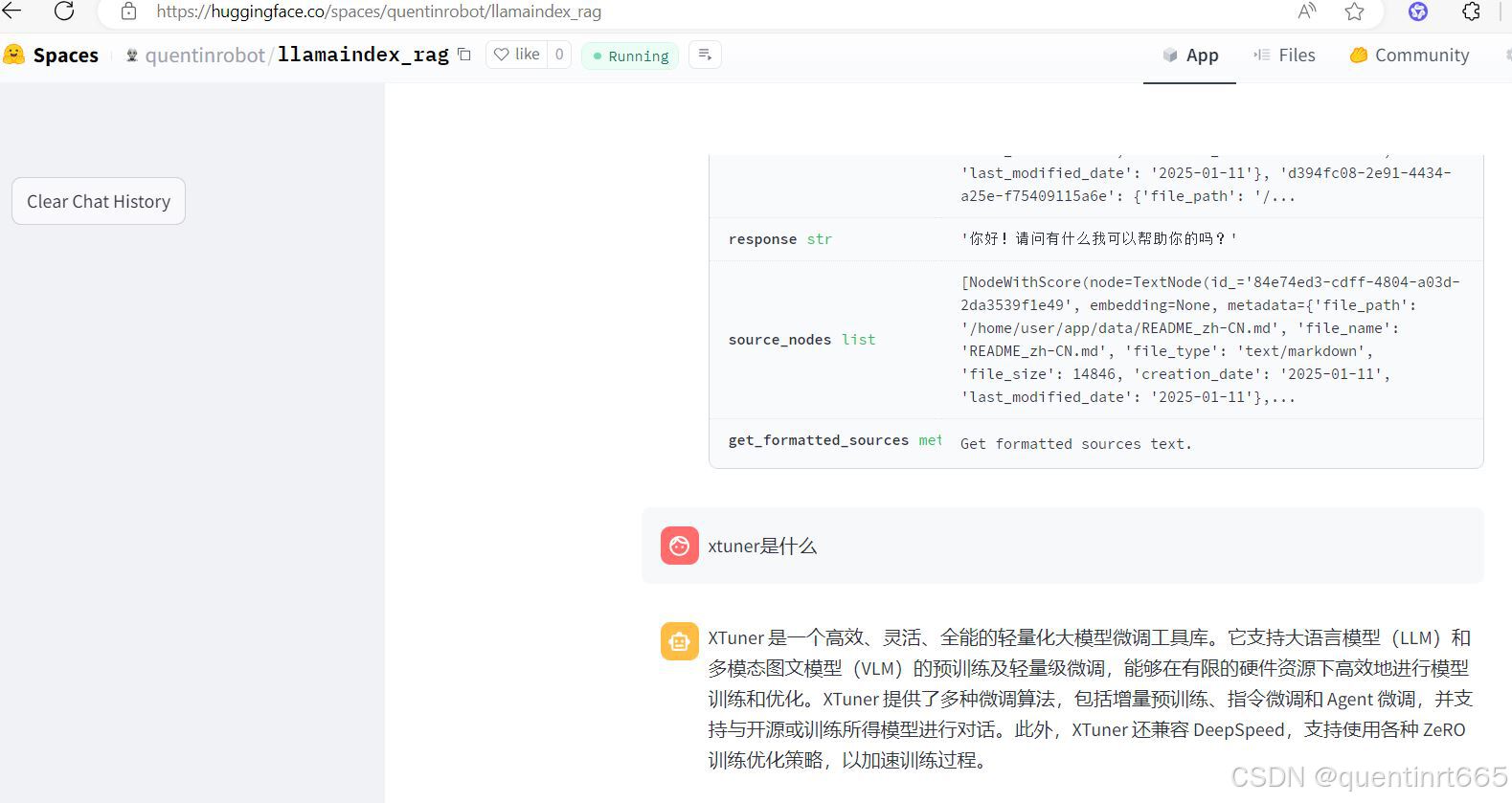Open the Copilot icon in browser toolbar
This screenshot has height=803, width=1512.
pyautogui.click(x=1418, y=11)
